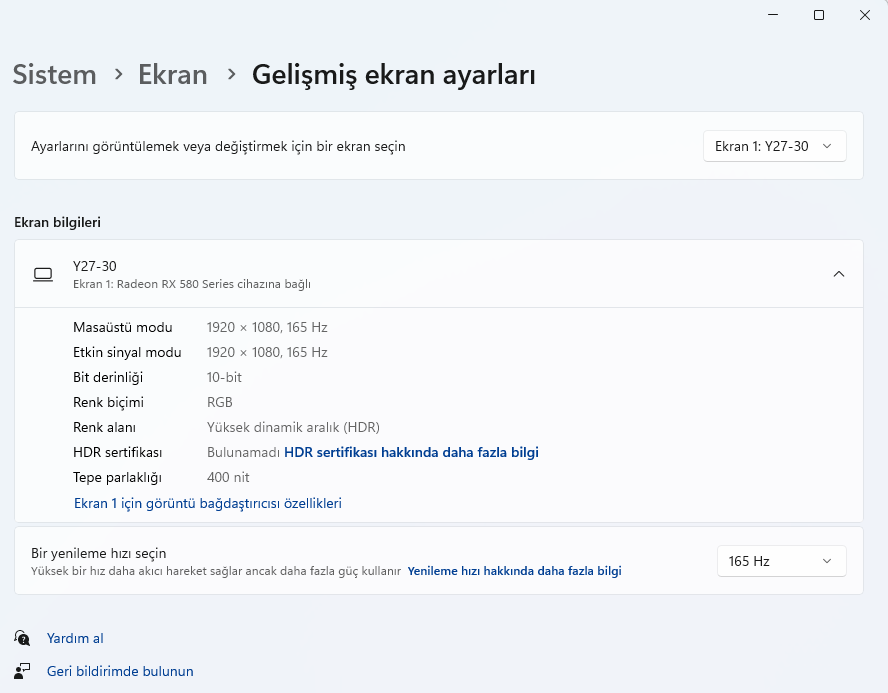This screenshot has height=693, width=888.
Task: Click the Ekran bilgileri section header
Action: 57,222
